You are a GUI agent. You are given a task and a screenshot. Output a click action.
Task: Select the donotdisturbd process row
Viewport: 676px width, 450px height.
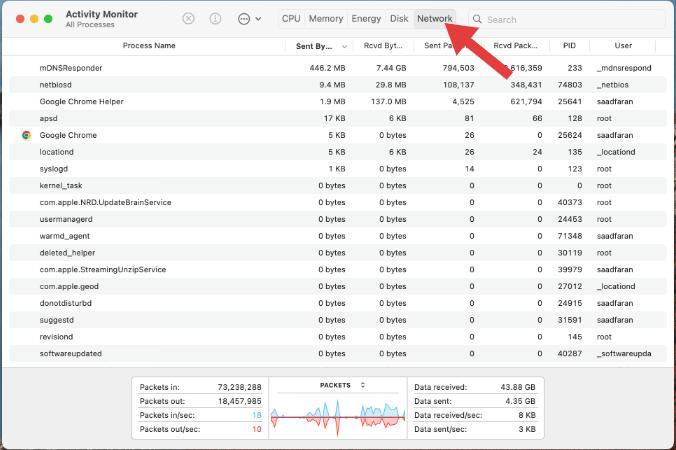click(x=338, y=303)
